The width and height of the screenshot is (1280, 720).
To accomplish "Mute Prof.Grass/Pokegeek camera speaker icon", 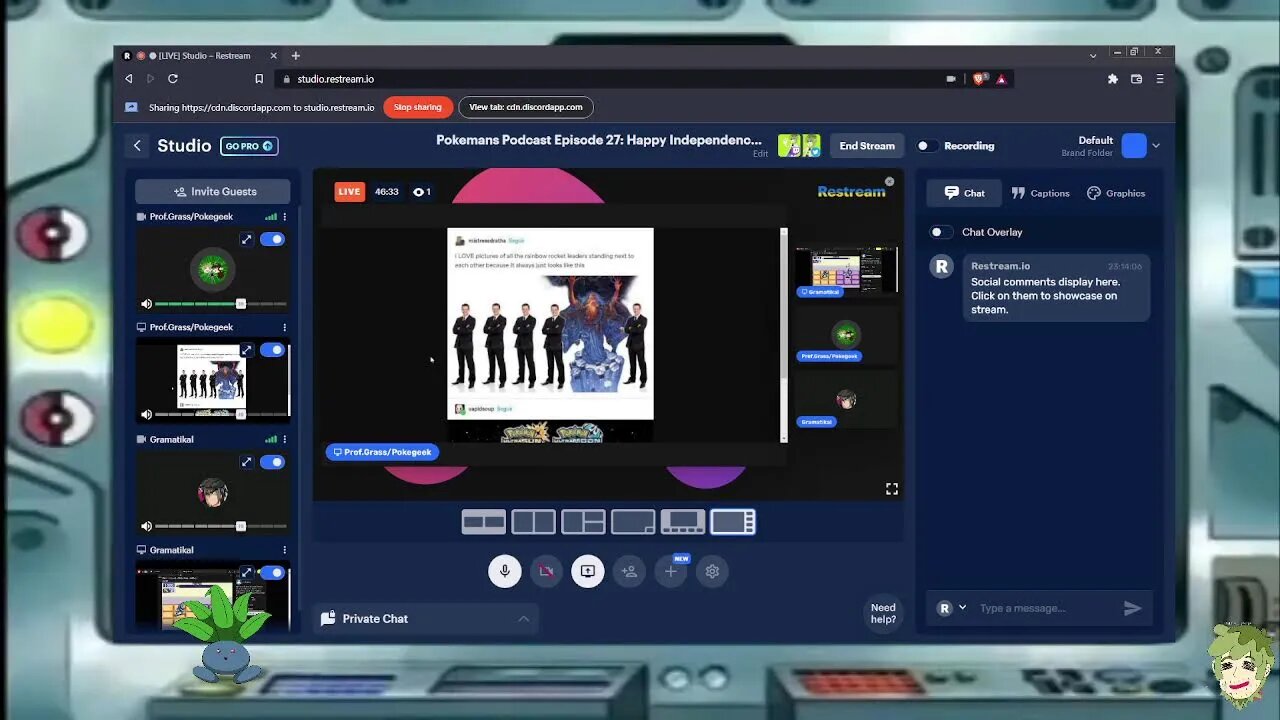I will 146,304.
